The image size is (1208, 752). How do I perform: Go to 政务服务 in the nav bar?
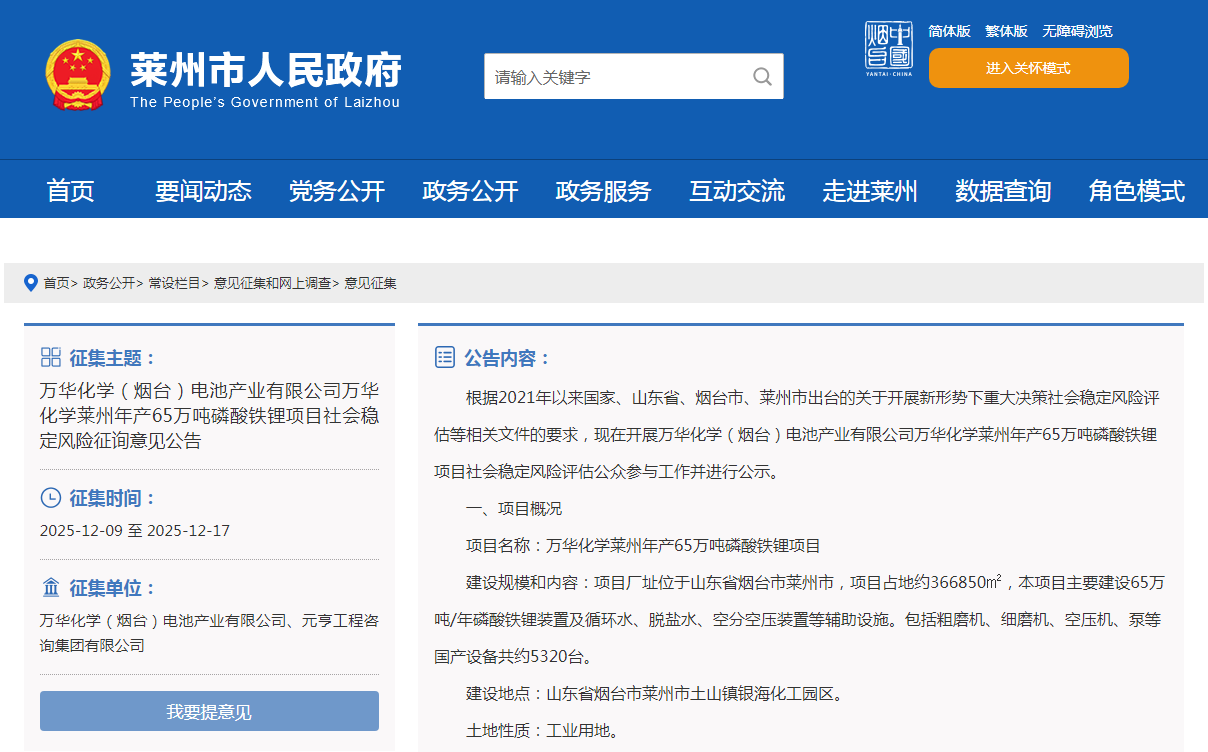coord(603,191)
